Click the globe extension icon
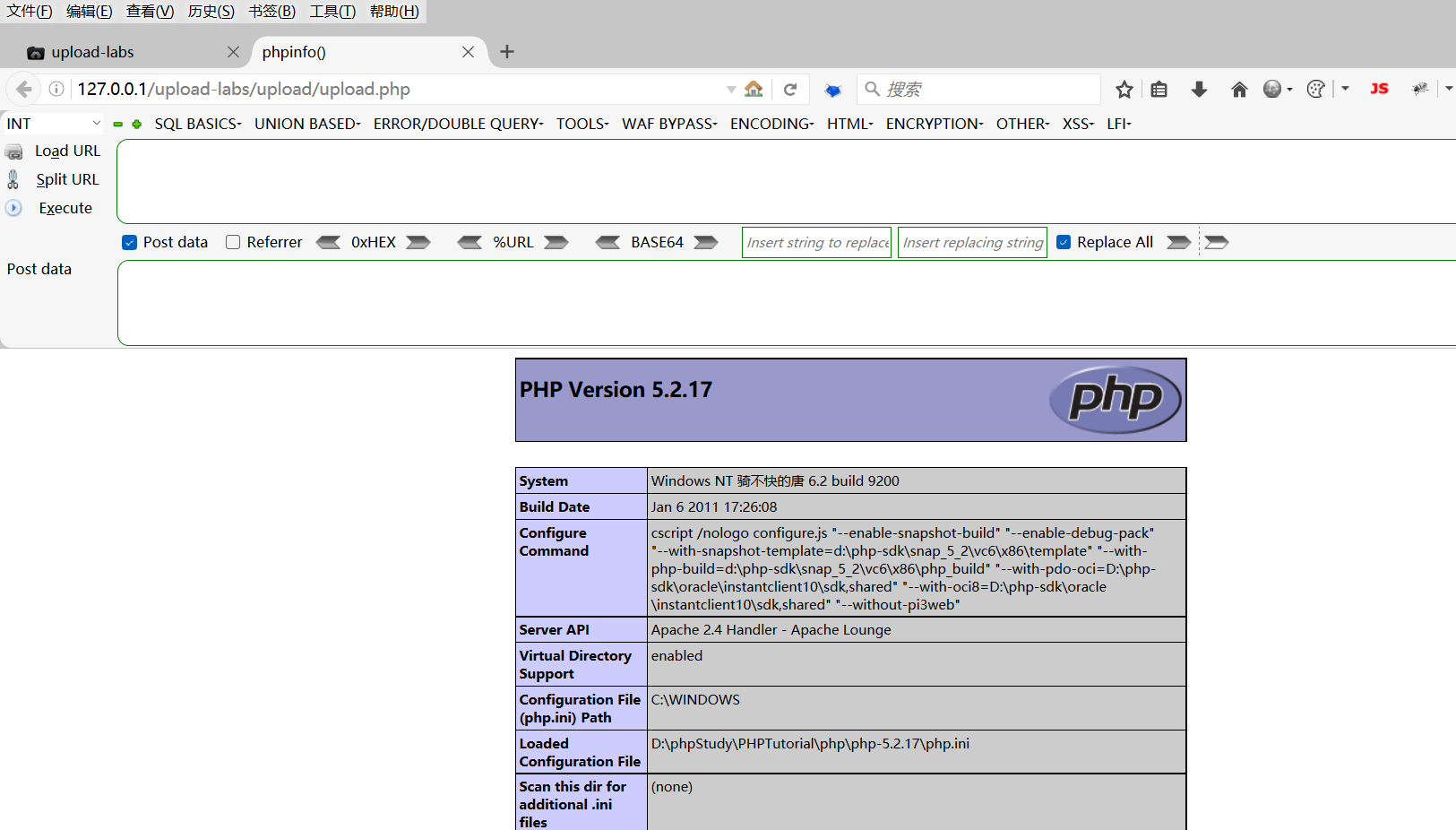The height and width of the screenshot is (830, 1456). coord(1272,89)
